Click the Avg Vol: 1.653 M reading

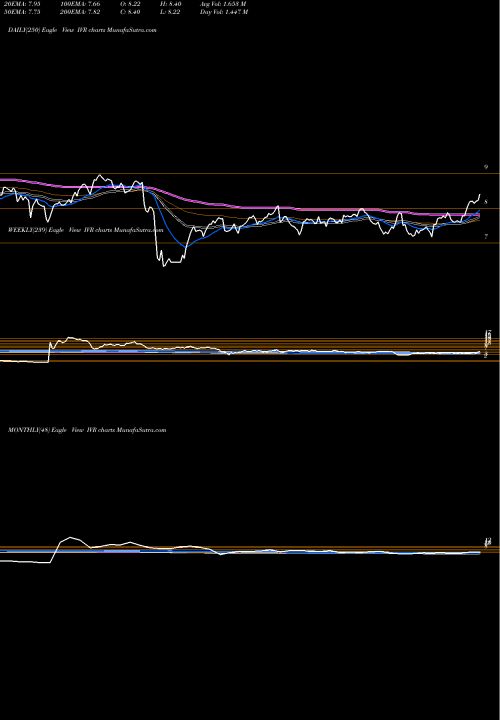223,4
